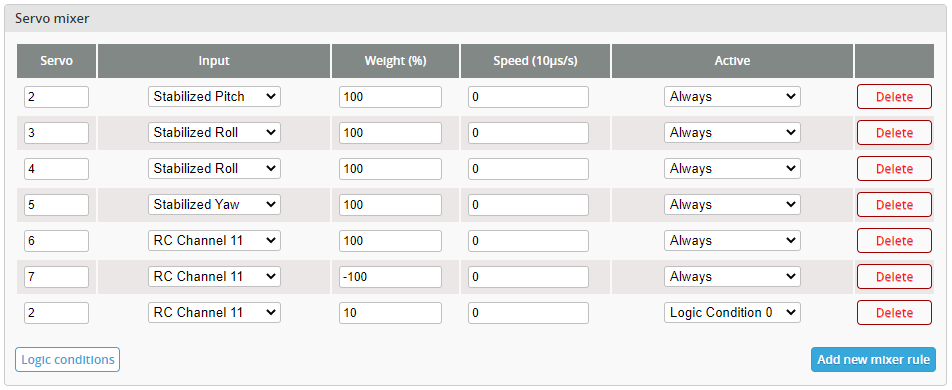Expand the Stabilized Yaw input dropdown
The height and width of the screenshot is (390, 952).
pyautogui.click(x=214, y=205)
